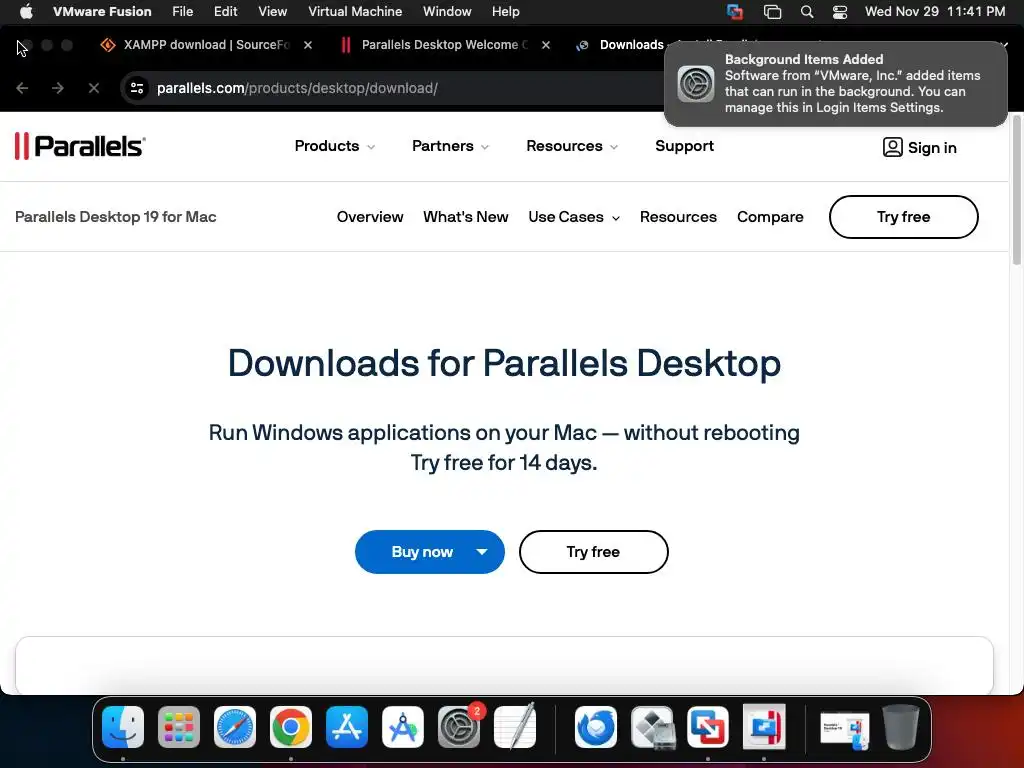
Task: Click the Sign in link
Action: pyautogui.click(x=932, y=148)
